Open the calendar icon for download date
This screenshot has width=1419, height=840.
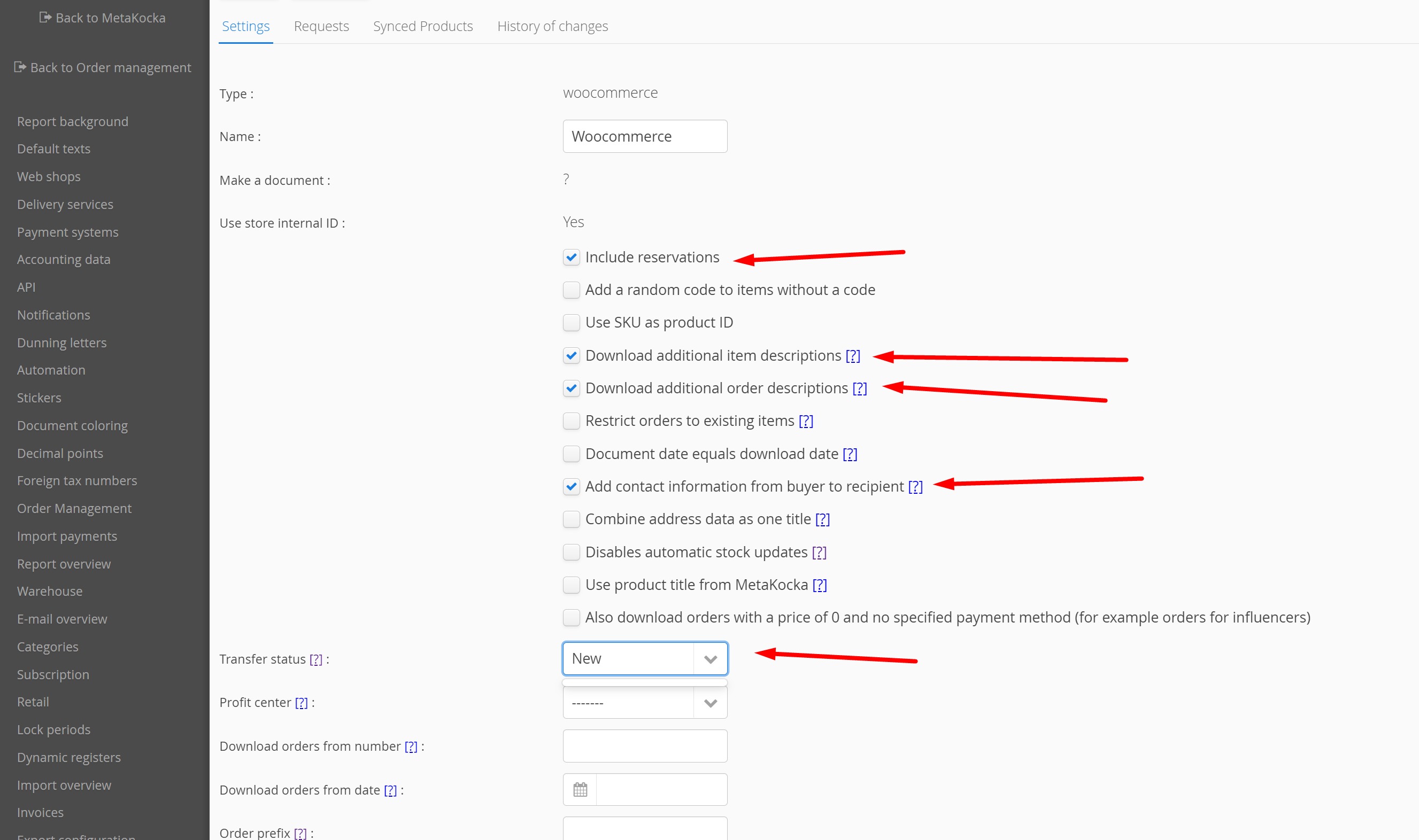(580, 789)
